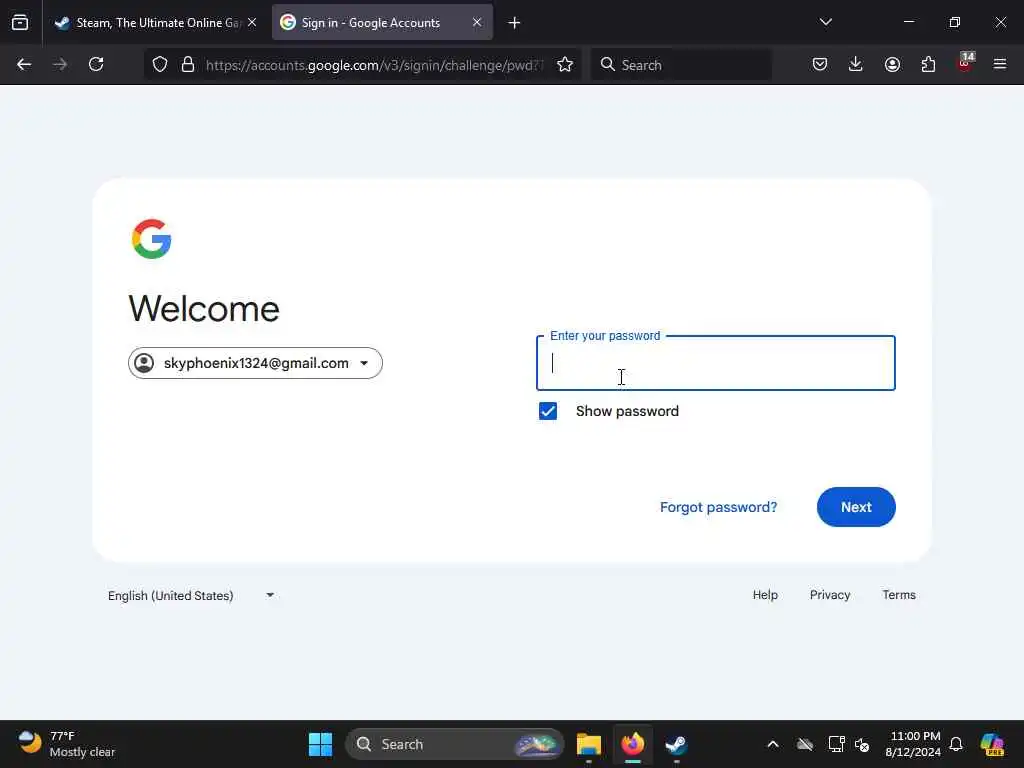Open the notifications bell
Screen dimensions: 1024x768
[x=956, y=744]
